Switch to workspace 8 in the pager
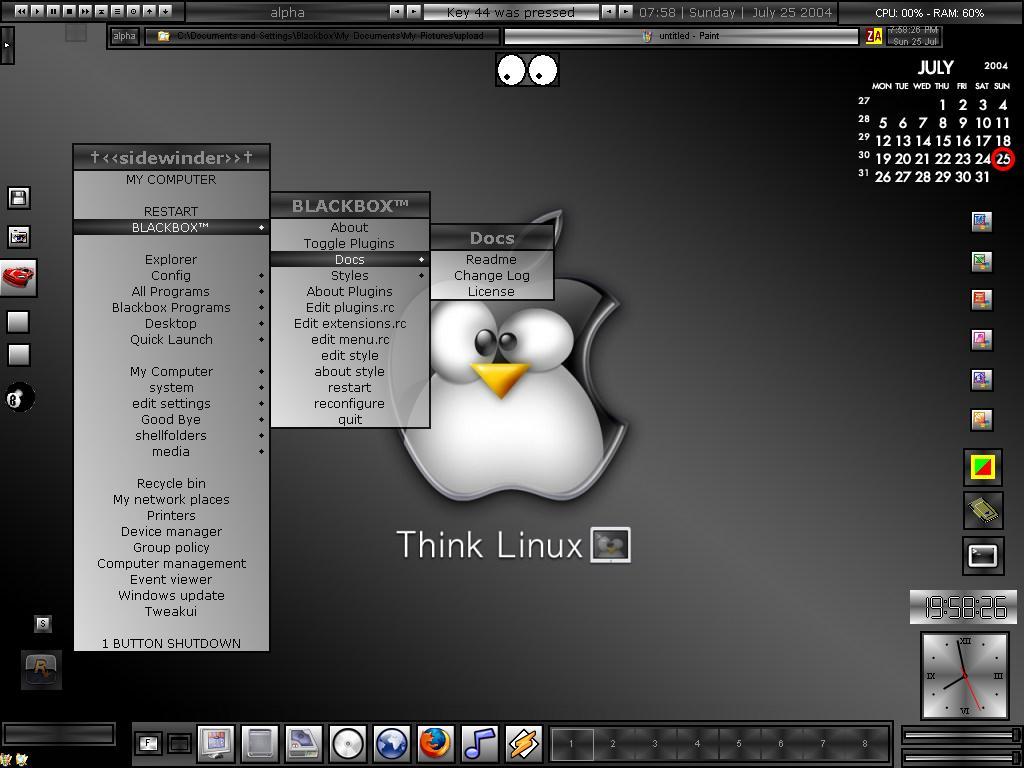Viewport: 1024px width, 768px height. pyautogui.click(x=865, y=744)
